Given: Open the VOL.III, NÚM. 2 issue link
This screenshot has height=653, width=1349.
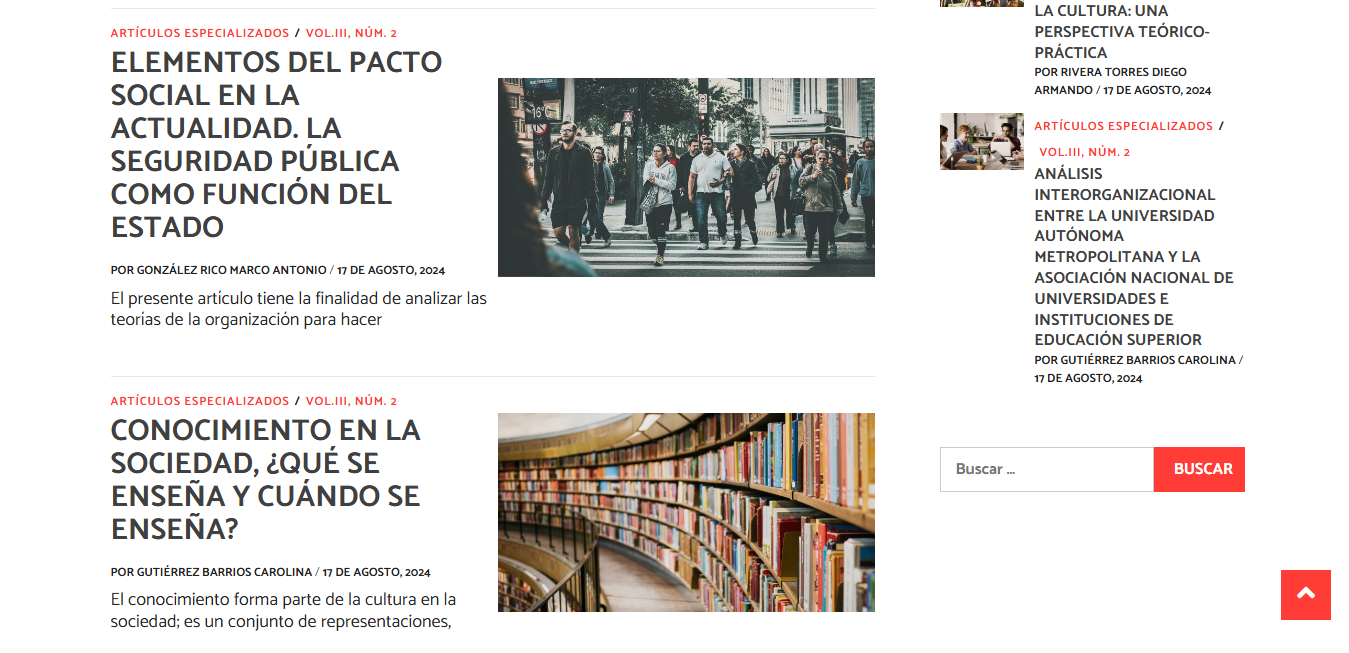Looking at the screenshot, I should point(352,32).
